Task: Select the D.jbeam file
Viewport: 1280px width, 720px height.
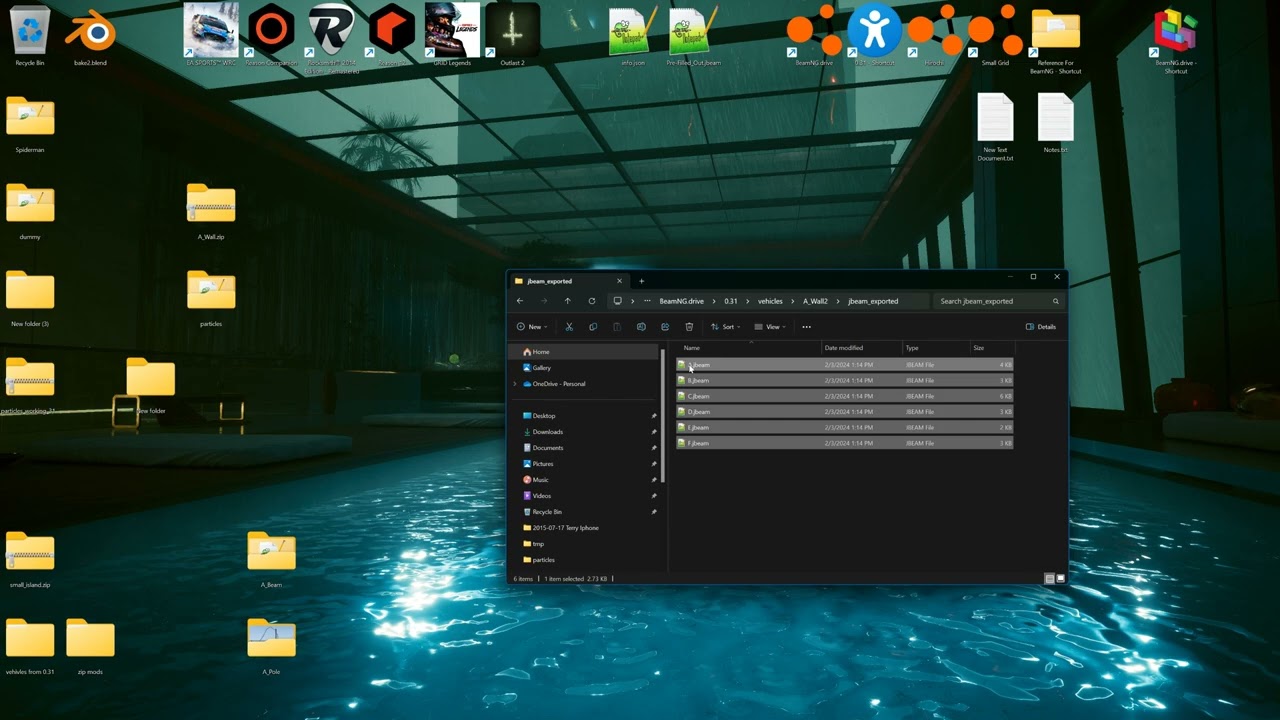Action: (x=845, y=412)
